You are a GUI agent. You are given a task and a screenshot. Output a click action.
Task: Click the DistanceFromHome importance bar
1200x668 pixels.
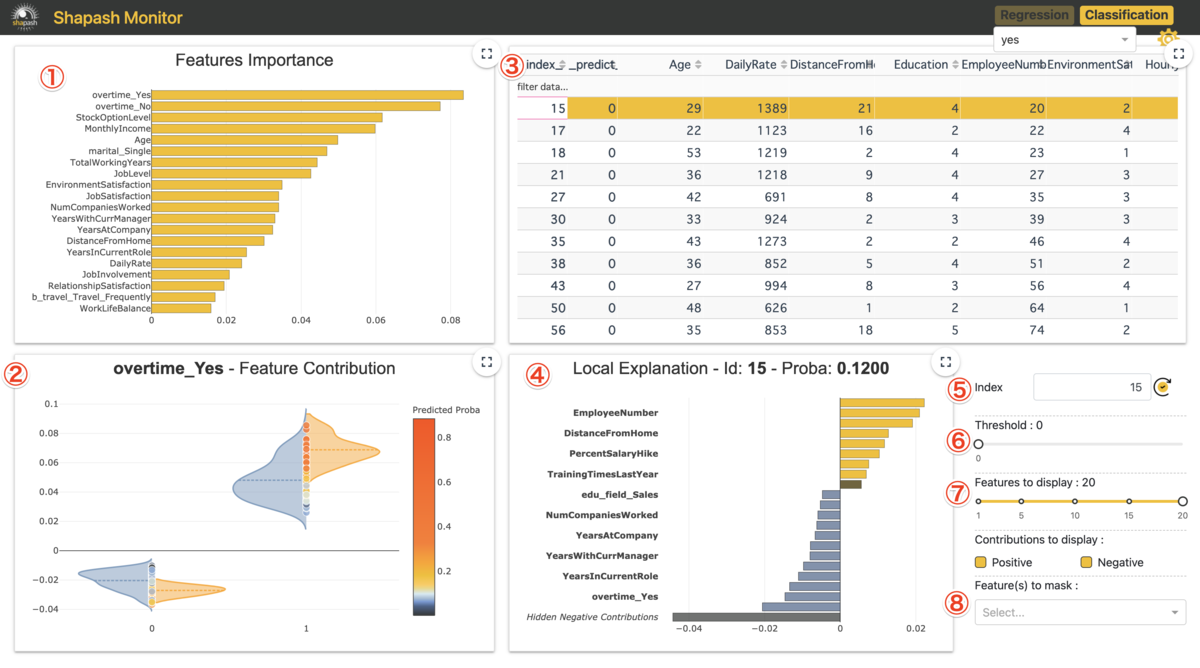(208, 241)
